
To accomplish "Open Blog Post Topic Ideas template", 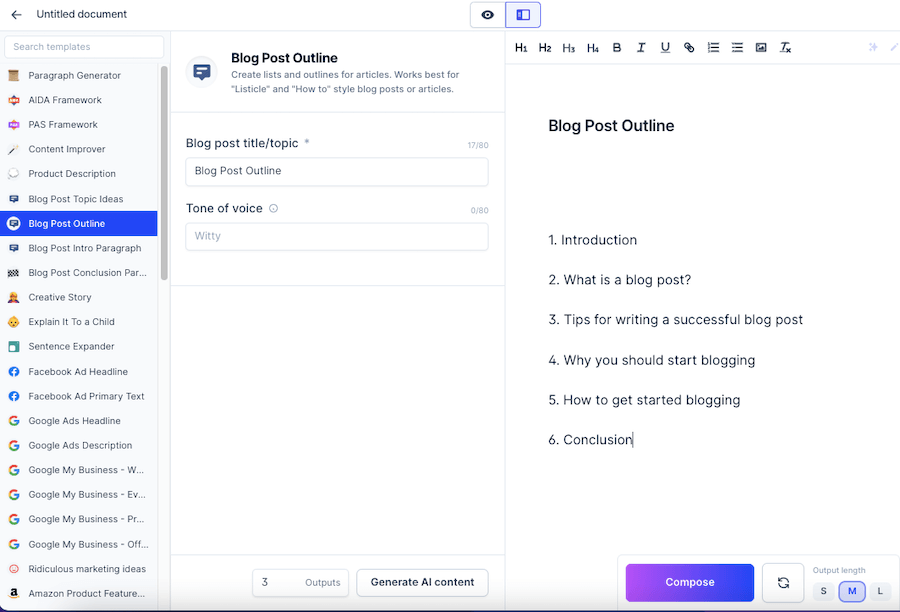I will click(79, 199).
